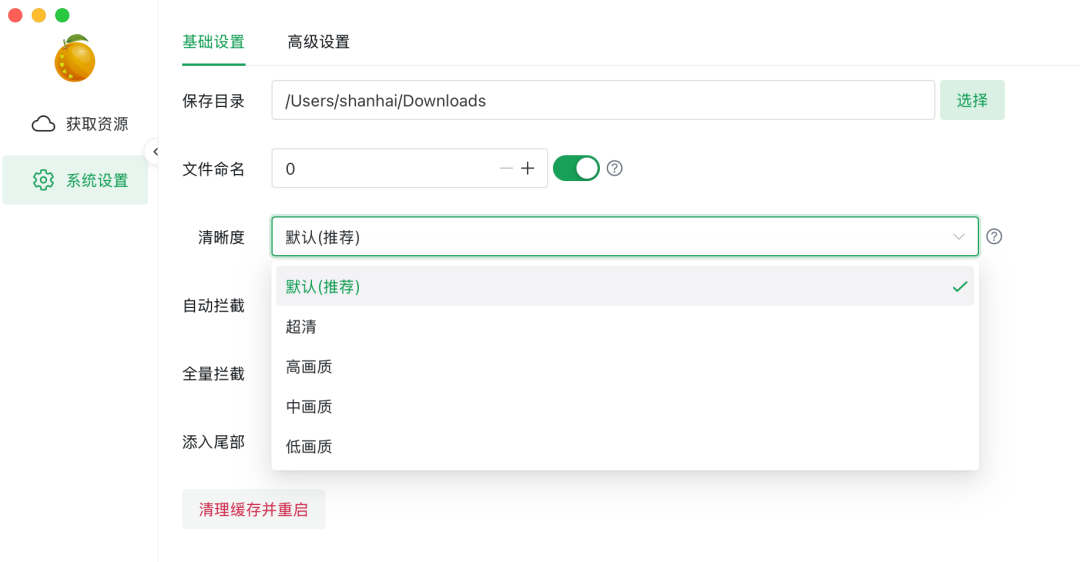Click the help icon beside 清晰度 dropdown
Screen dimensions: 1080x562
point(994,237)
